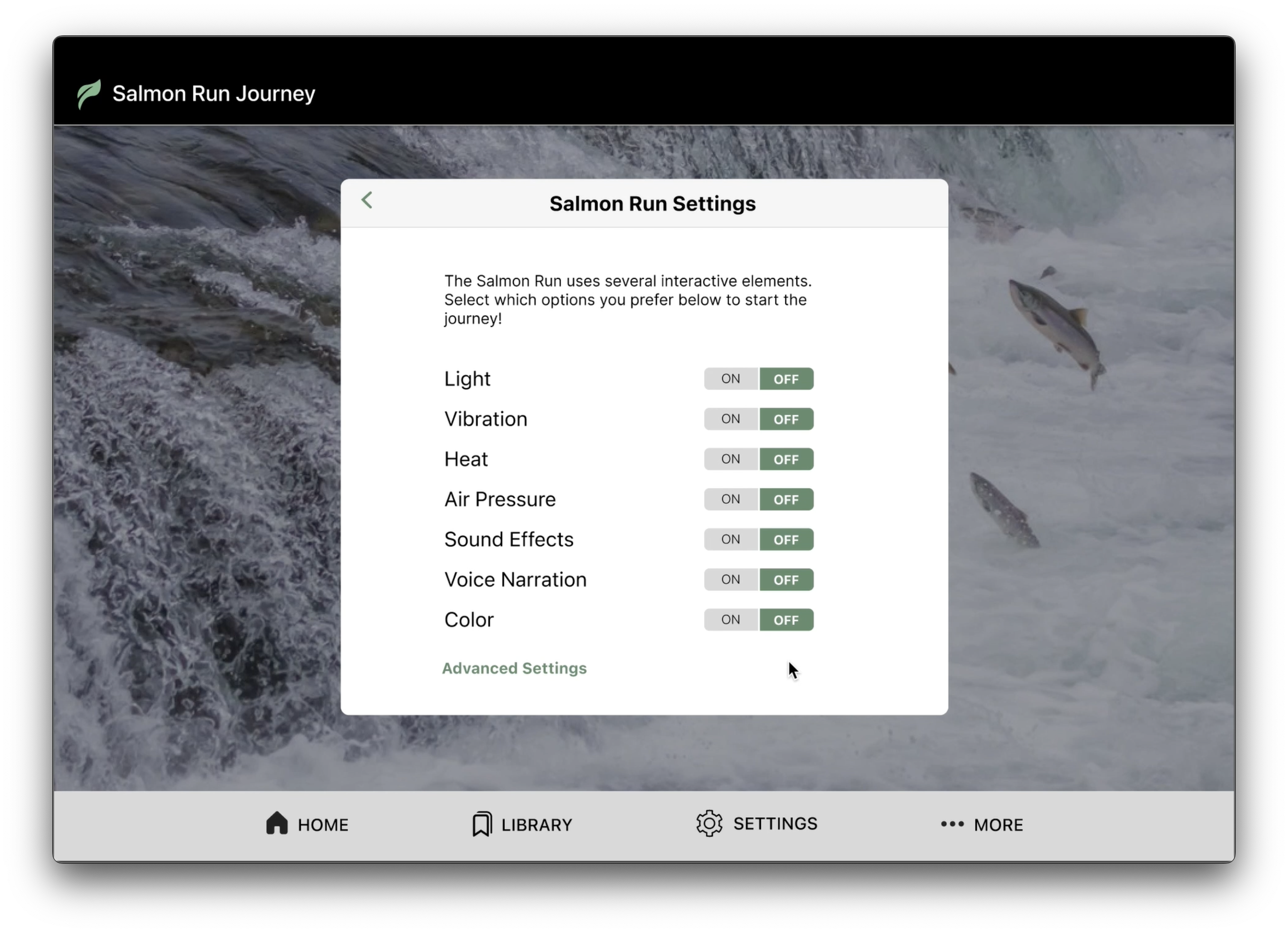Set Heat to OFF

click(786, 459)
